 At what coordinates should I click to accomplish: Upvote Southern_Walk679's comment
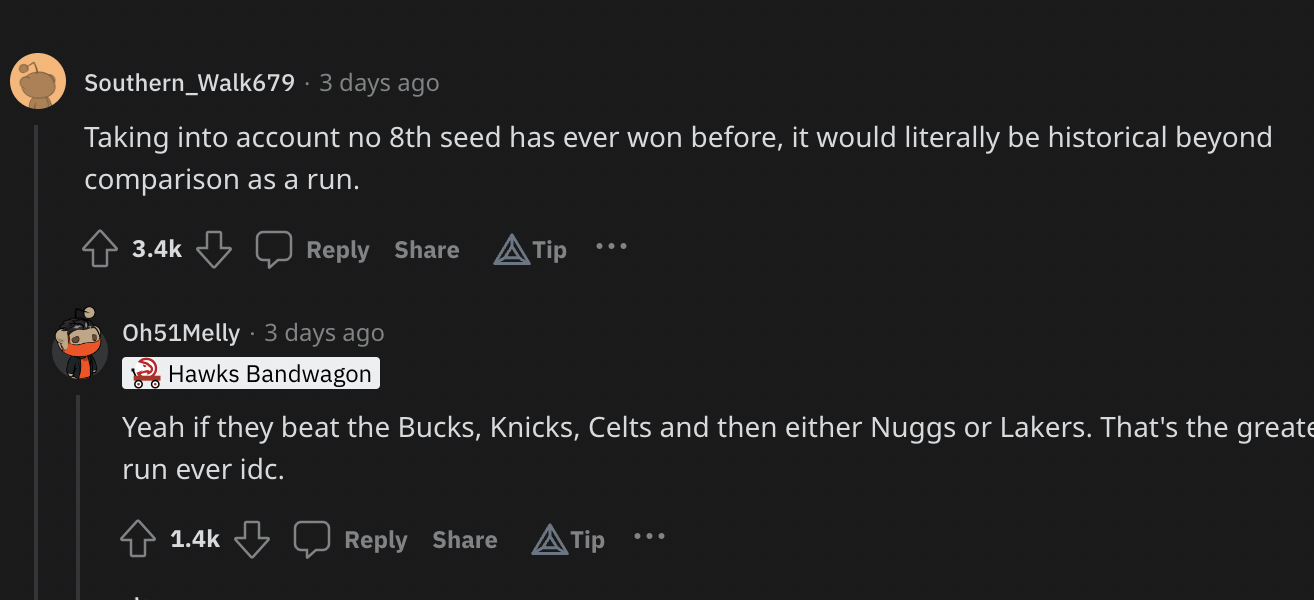(x=100, y=249)
